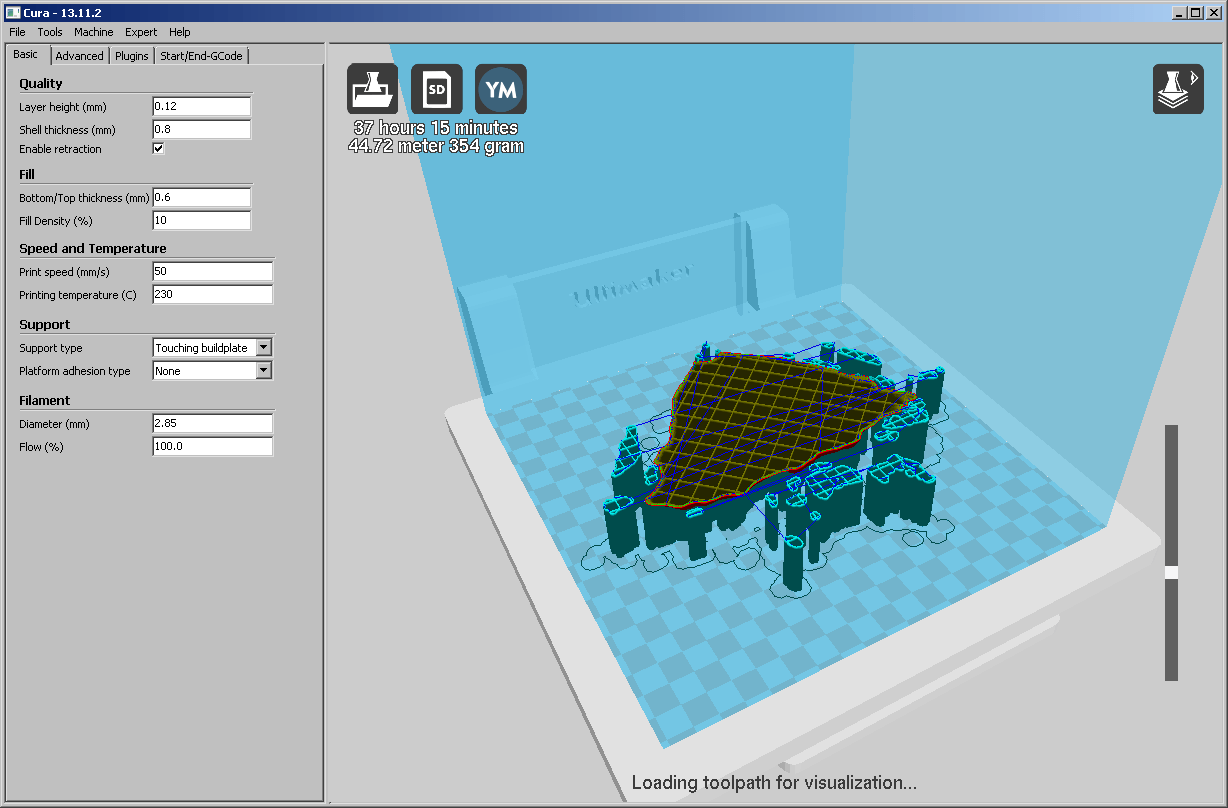Click the YM YouMagine share icon
This screenshot has width=1228, height=808.
tap(501, 89)
